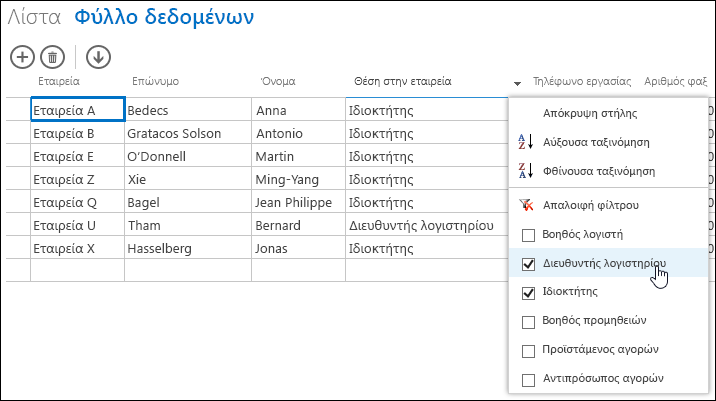This screenshot has height=401, width=716.
Task: Check the Αντιπρόσωπος αγορών option
Action: (528, 380)
